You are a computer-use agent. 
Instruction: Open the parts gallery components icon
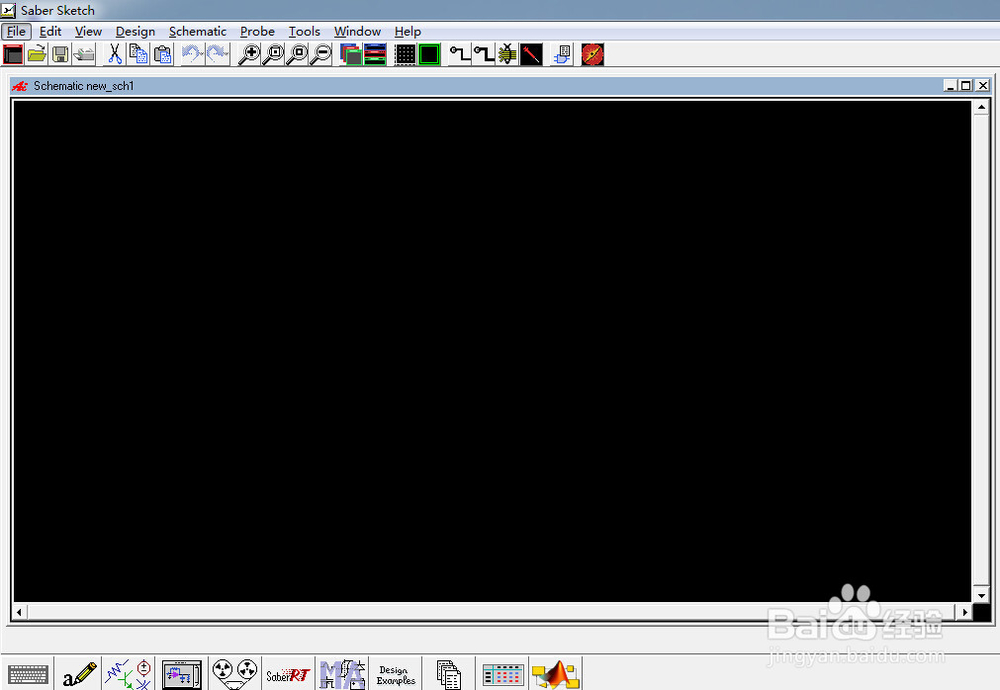pos(129,674)
